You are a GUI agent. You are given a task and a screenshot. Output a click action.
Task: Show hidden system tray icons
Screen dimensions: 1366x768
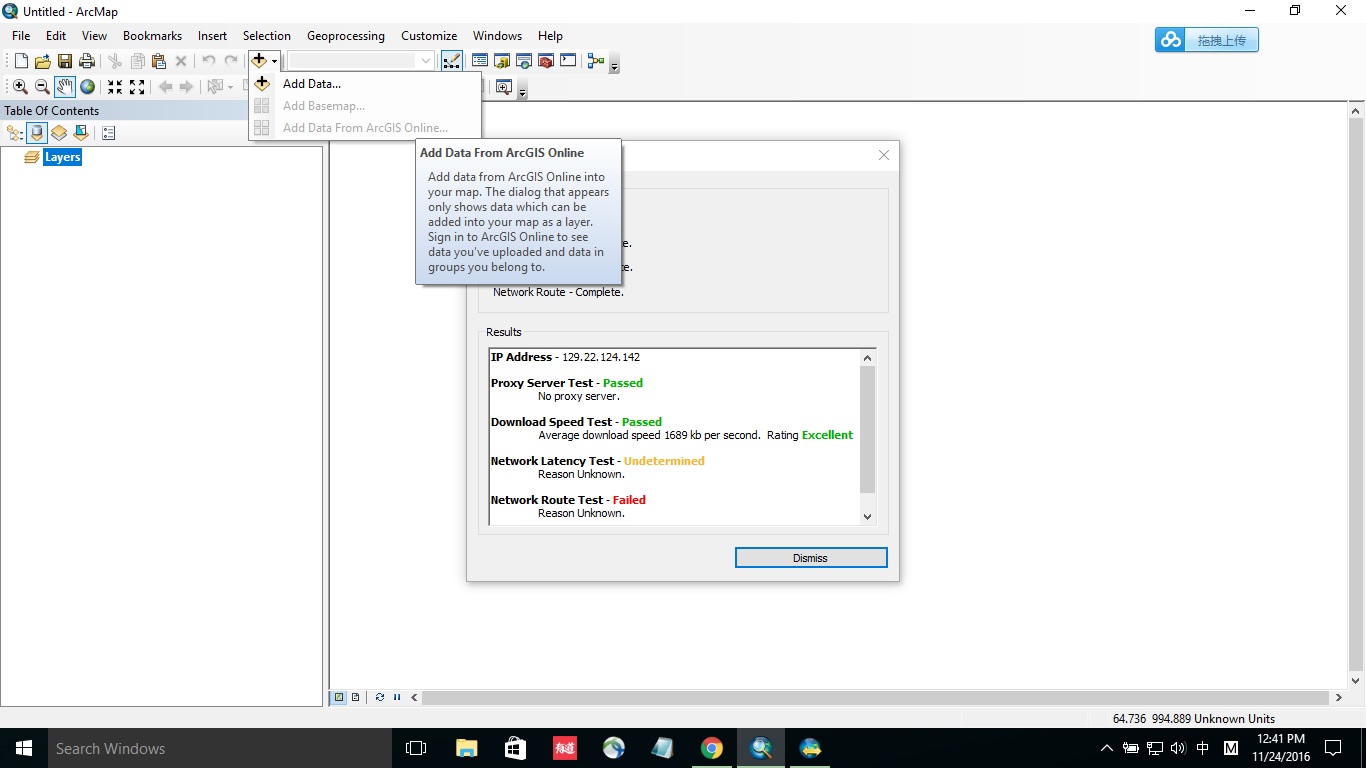pyautogui.click(x=1106, y=748)
